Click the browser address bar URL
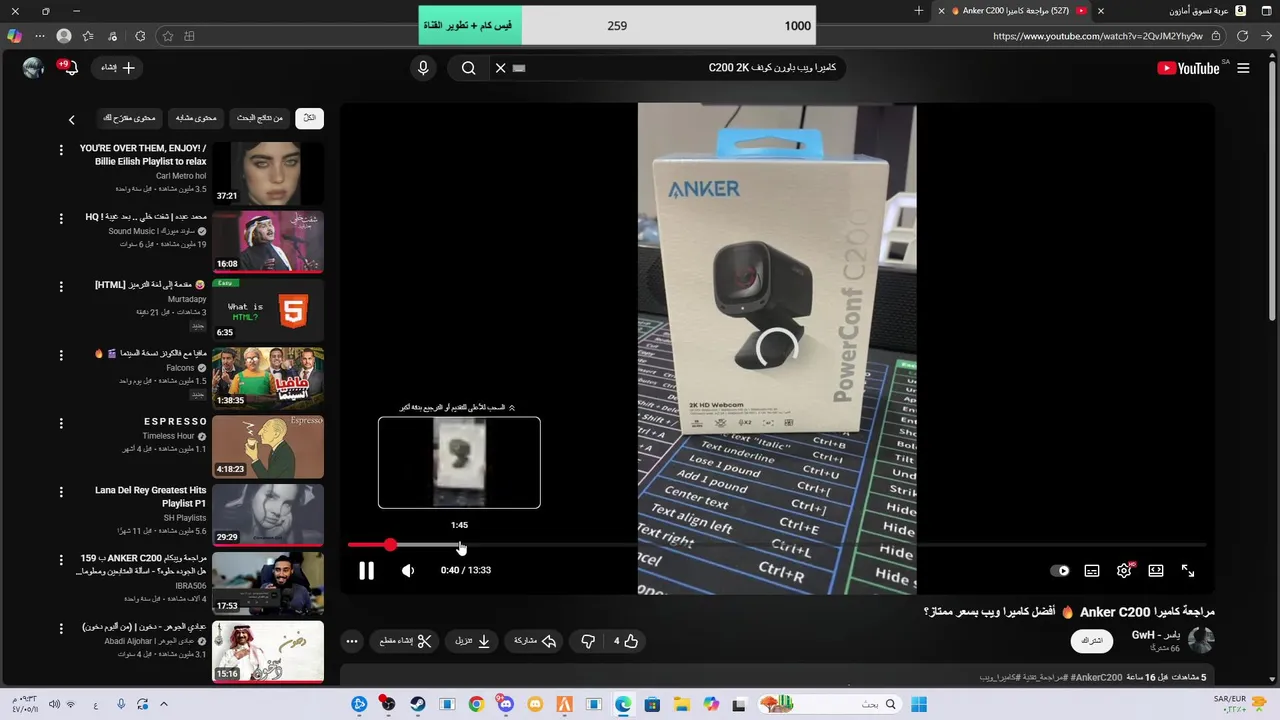 (x=1098, y=36)
